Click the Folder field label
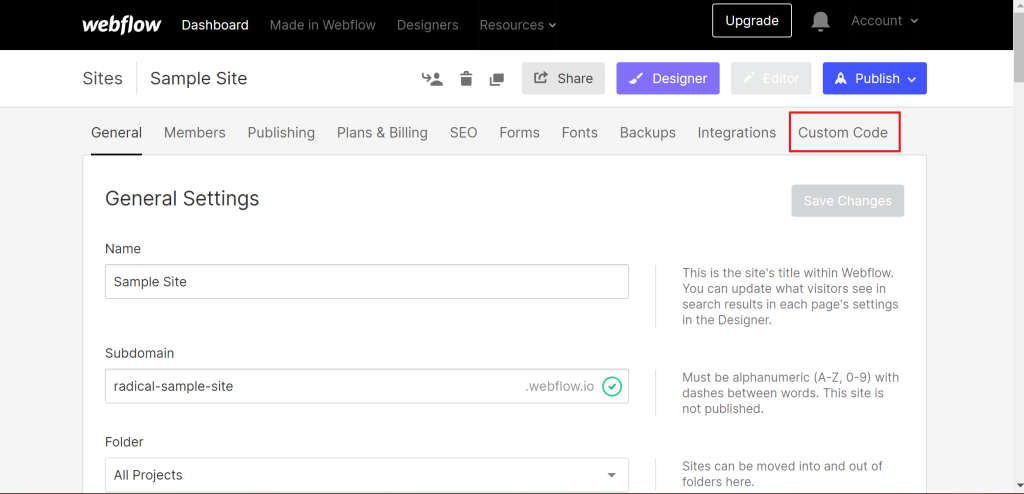 point(124,442)
